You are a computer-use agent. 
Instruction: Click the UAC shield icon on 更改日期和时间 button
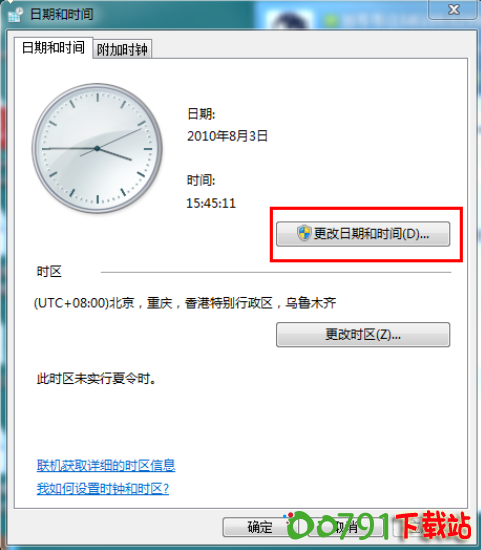click(x=304, y=233)
